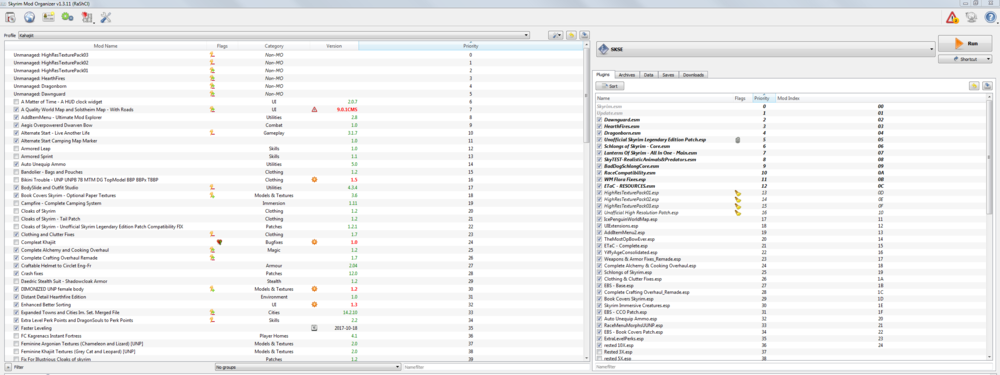The width and height of the screenshot is (1000, 375).
Task: Select the Skyrim Immersive Creatures.esp plugin row
Action: pos(791,305)
